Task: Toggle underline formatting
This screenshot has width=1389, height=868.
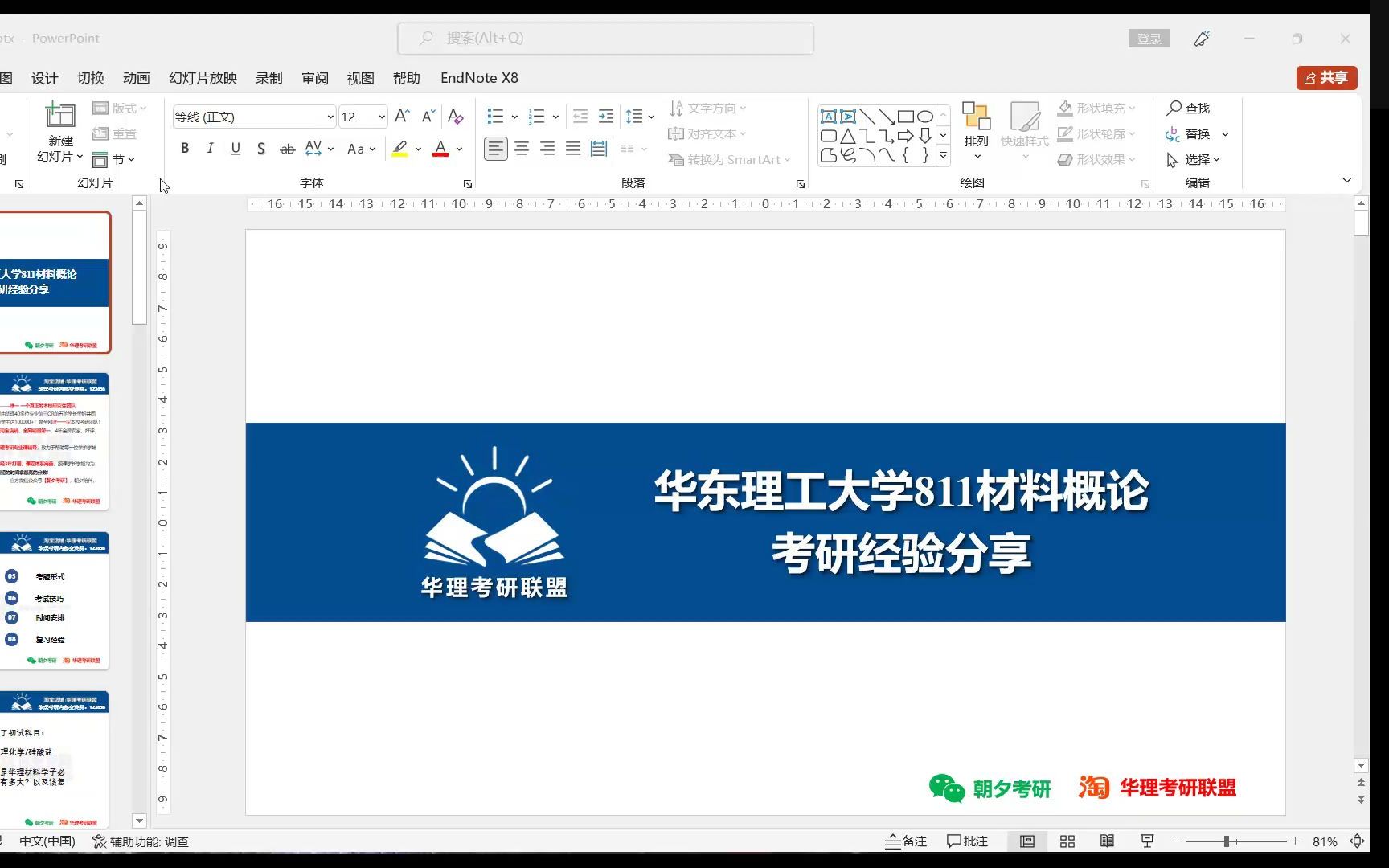Action: [236, 149]
